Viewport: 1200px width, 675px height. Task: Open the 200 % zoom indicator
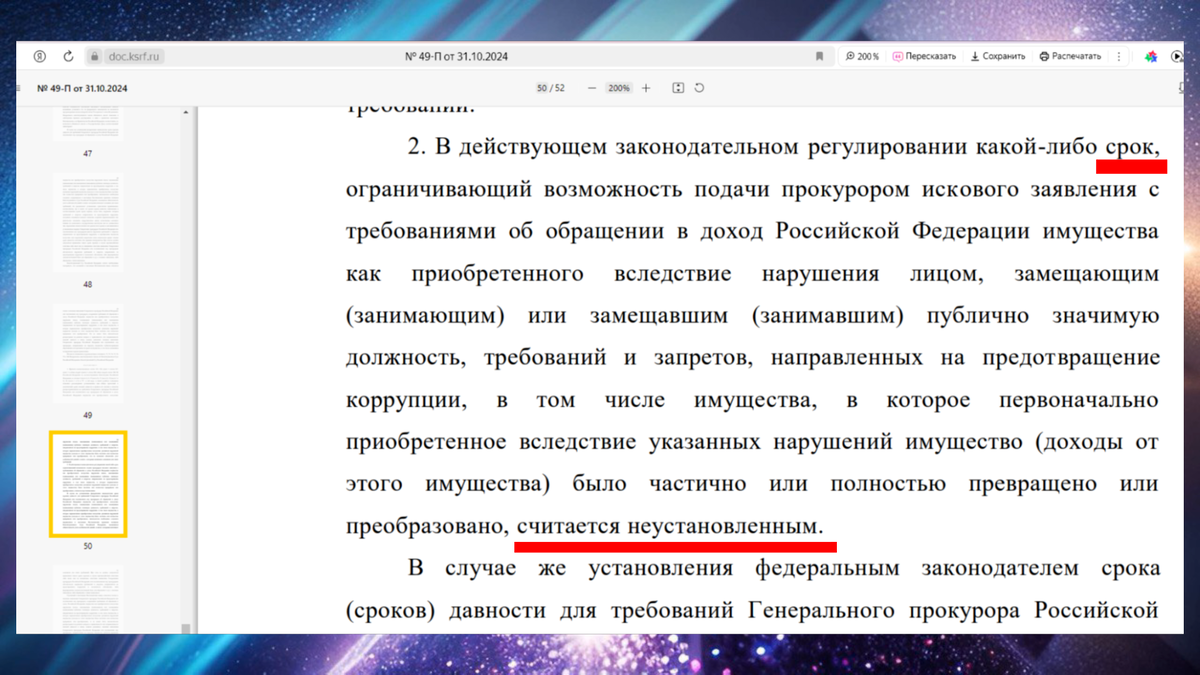[862, 57]
